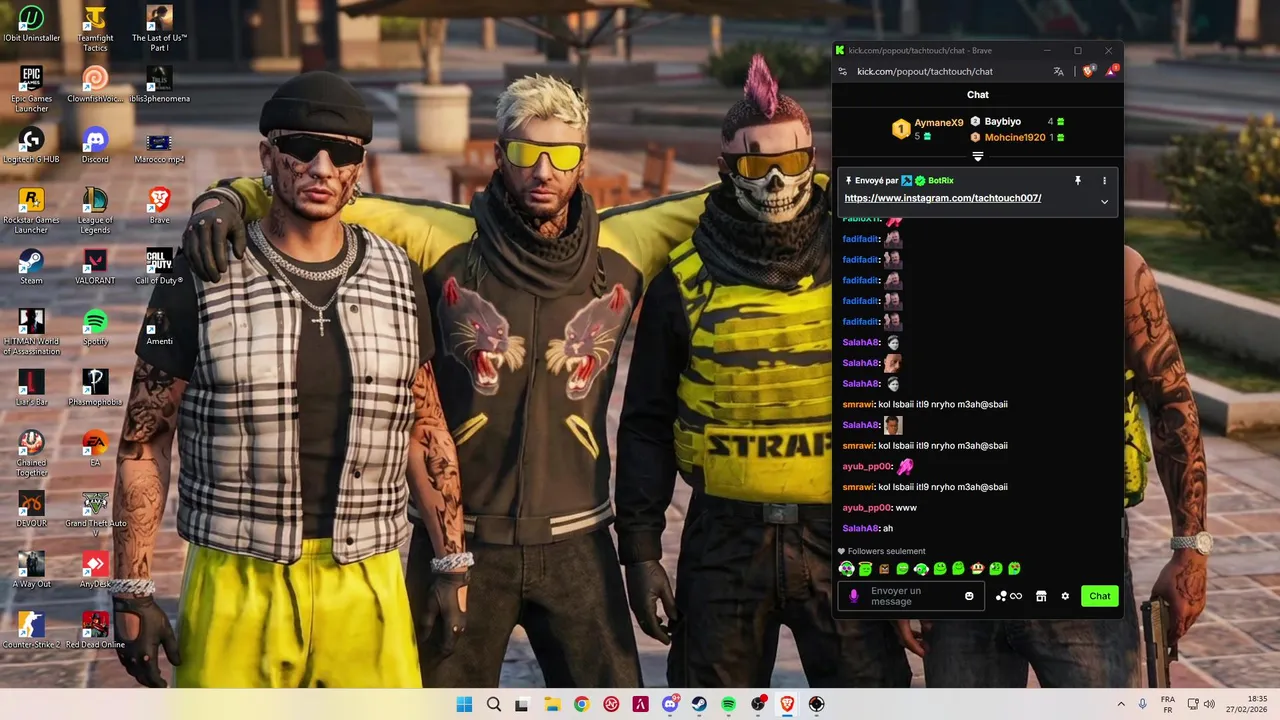Click the EA app desktop icon
The height and width of the screenshot is (720, 1280).
[95, 449]
